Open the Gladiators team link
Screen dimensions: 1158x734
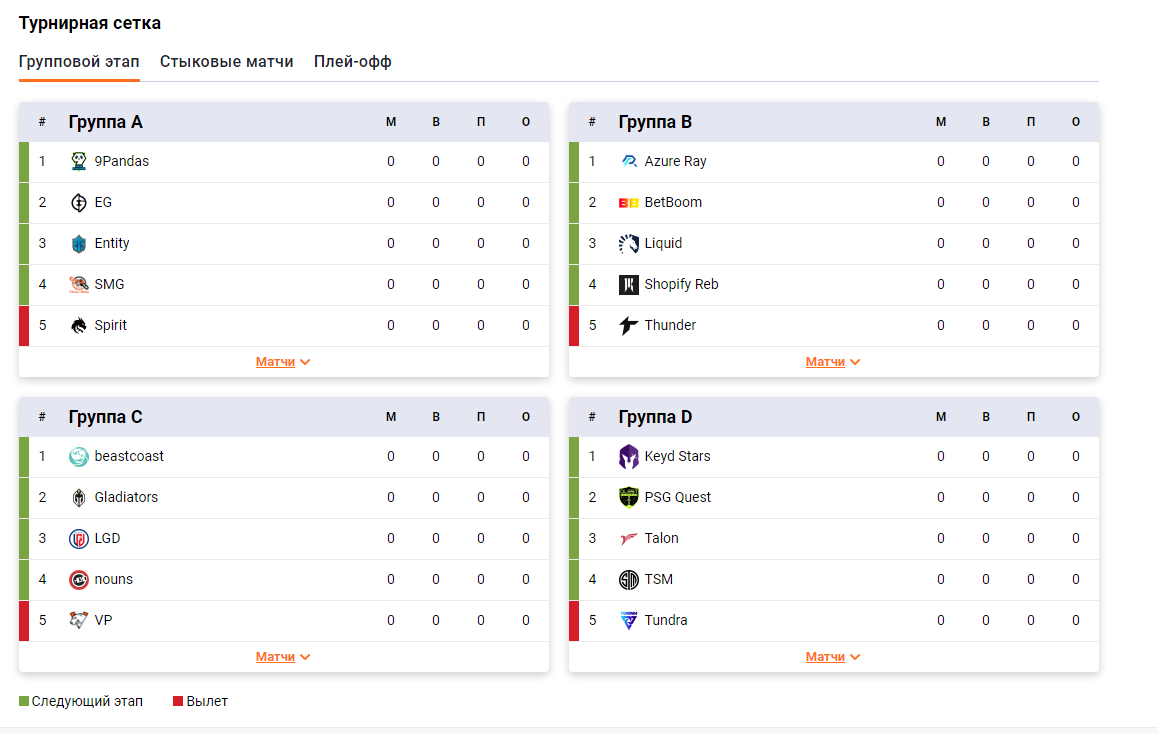pyautogui.click(x=126, y=497)
